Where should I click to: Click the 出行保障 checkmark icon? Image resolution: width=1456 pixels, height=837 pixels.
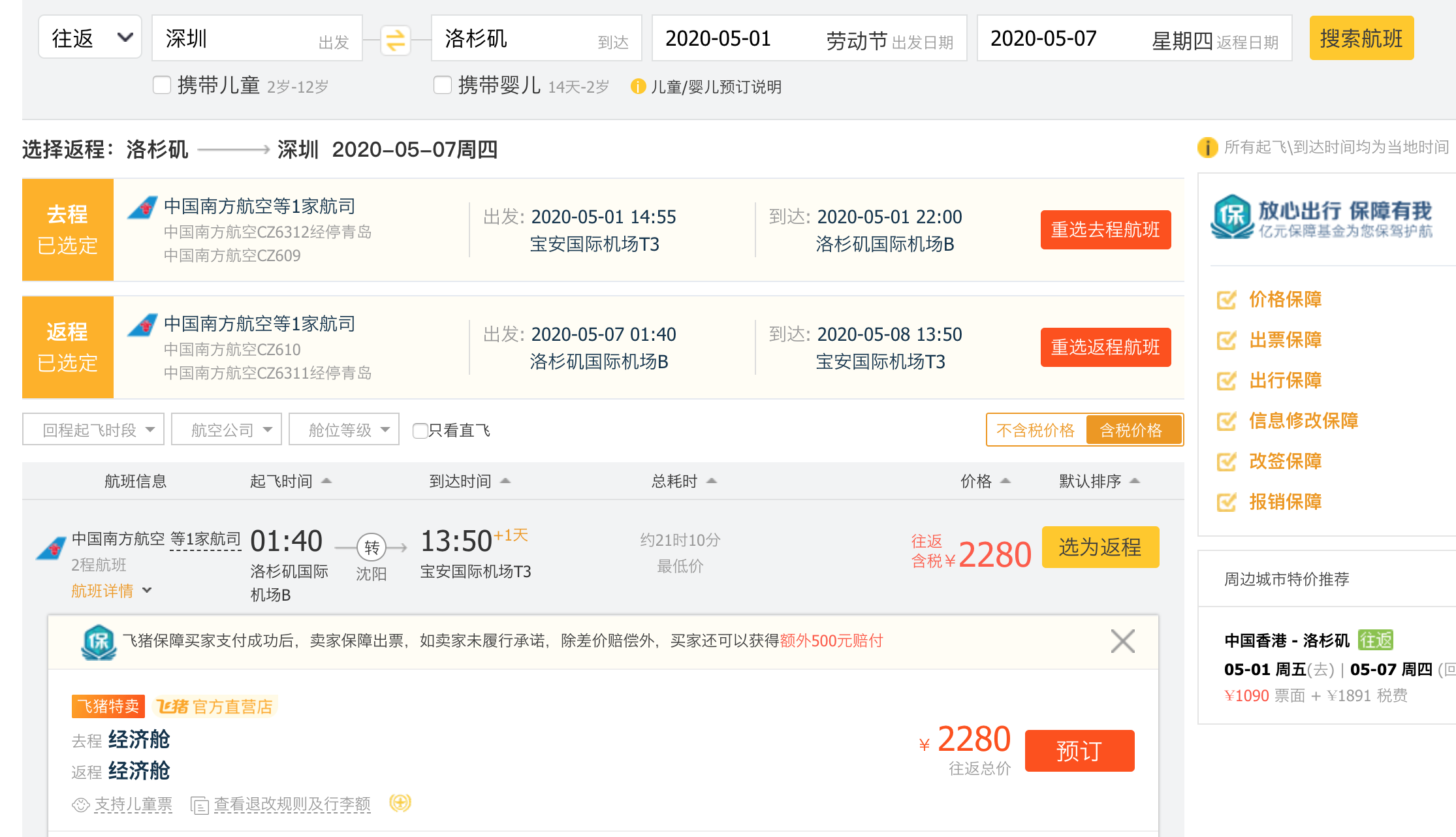1227,381
